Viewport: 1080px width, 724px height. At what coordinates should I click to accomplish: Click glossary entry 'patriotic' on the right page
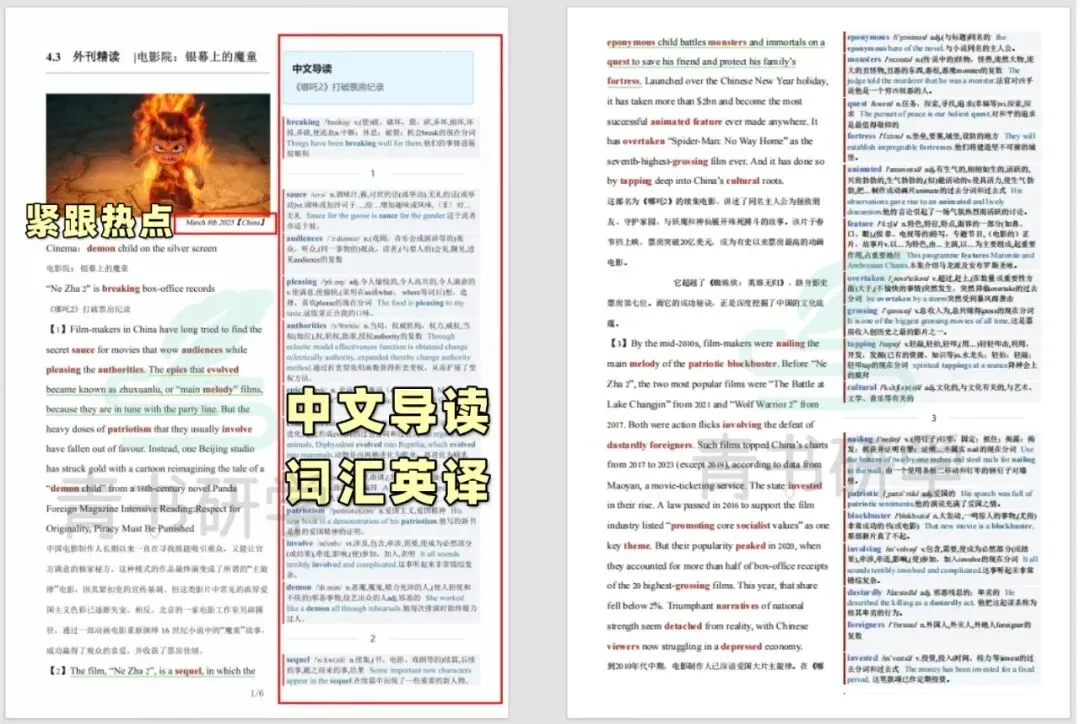[x=863, y=493]
